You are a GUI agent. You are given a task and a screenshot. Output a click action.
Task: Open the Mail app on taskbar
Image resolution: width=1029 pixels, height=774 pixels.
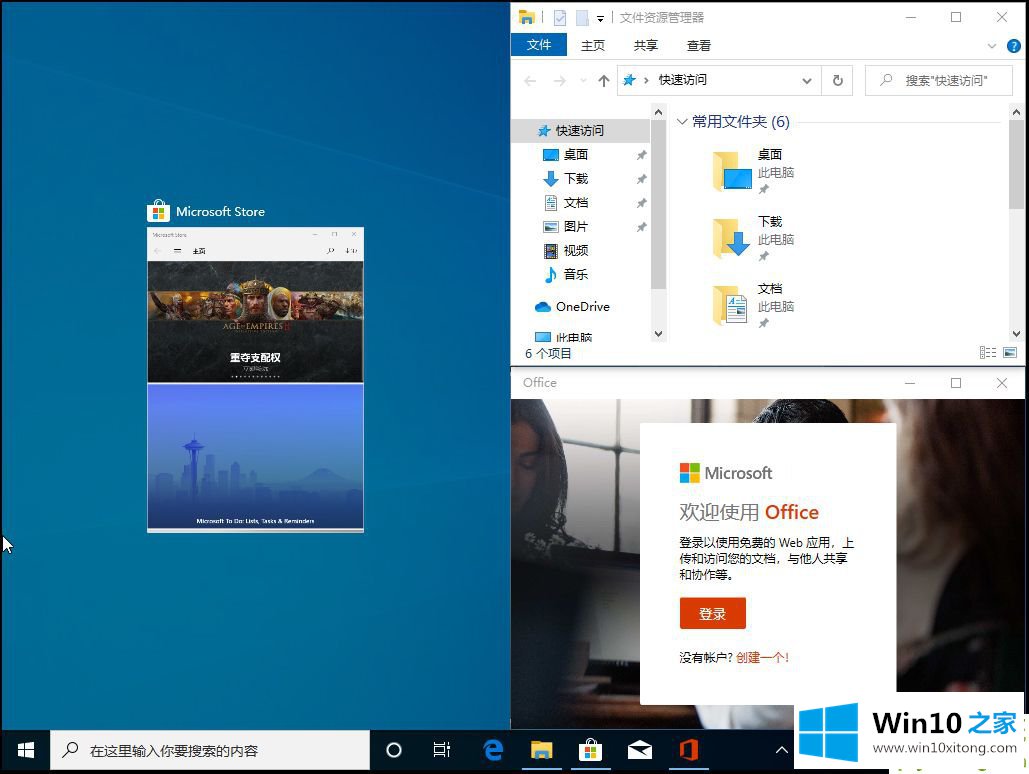pyautogui.click(x=640, y=750)
